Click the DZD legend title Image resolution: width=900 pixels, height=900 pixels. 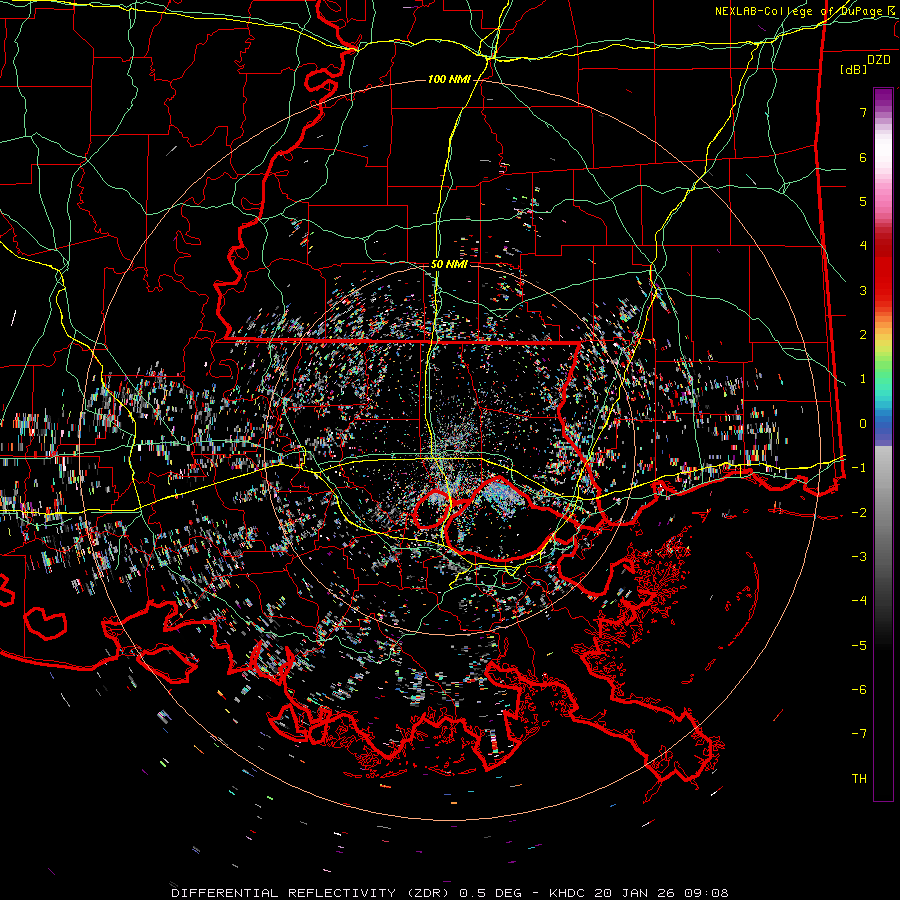tap(878, 60)
